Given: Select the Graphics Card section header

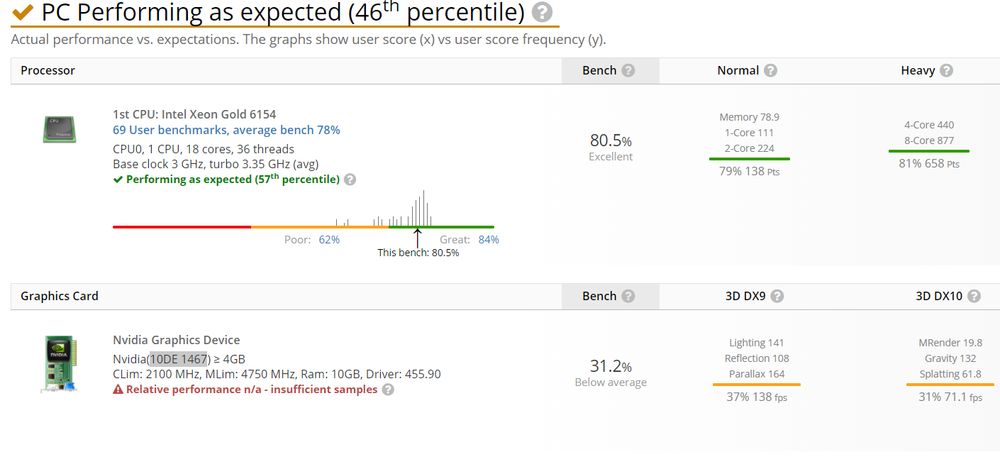Looking at the screenshot, I should [x=59, y=296].
